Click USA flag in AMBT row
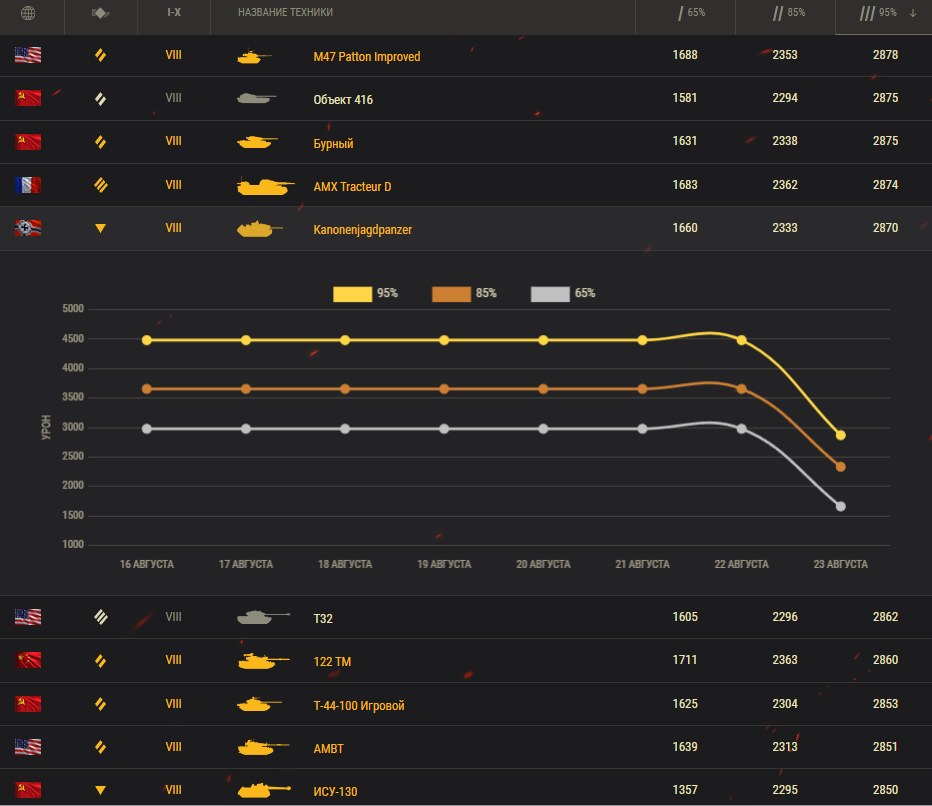 point(28,747)
